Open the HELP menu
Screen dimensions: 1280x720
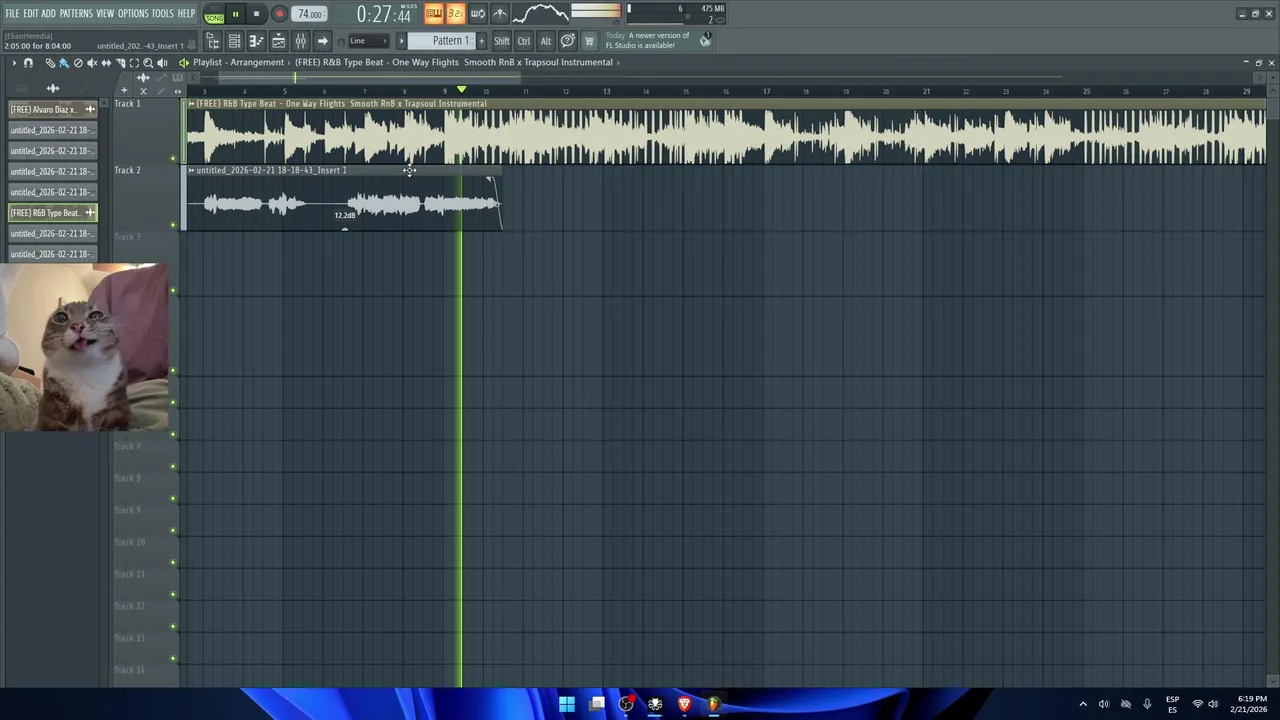[186, 14]
